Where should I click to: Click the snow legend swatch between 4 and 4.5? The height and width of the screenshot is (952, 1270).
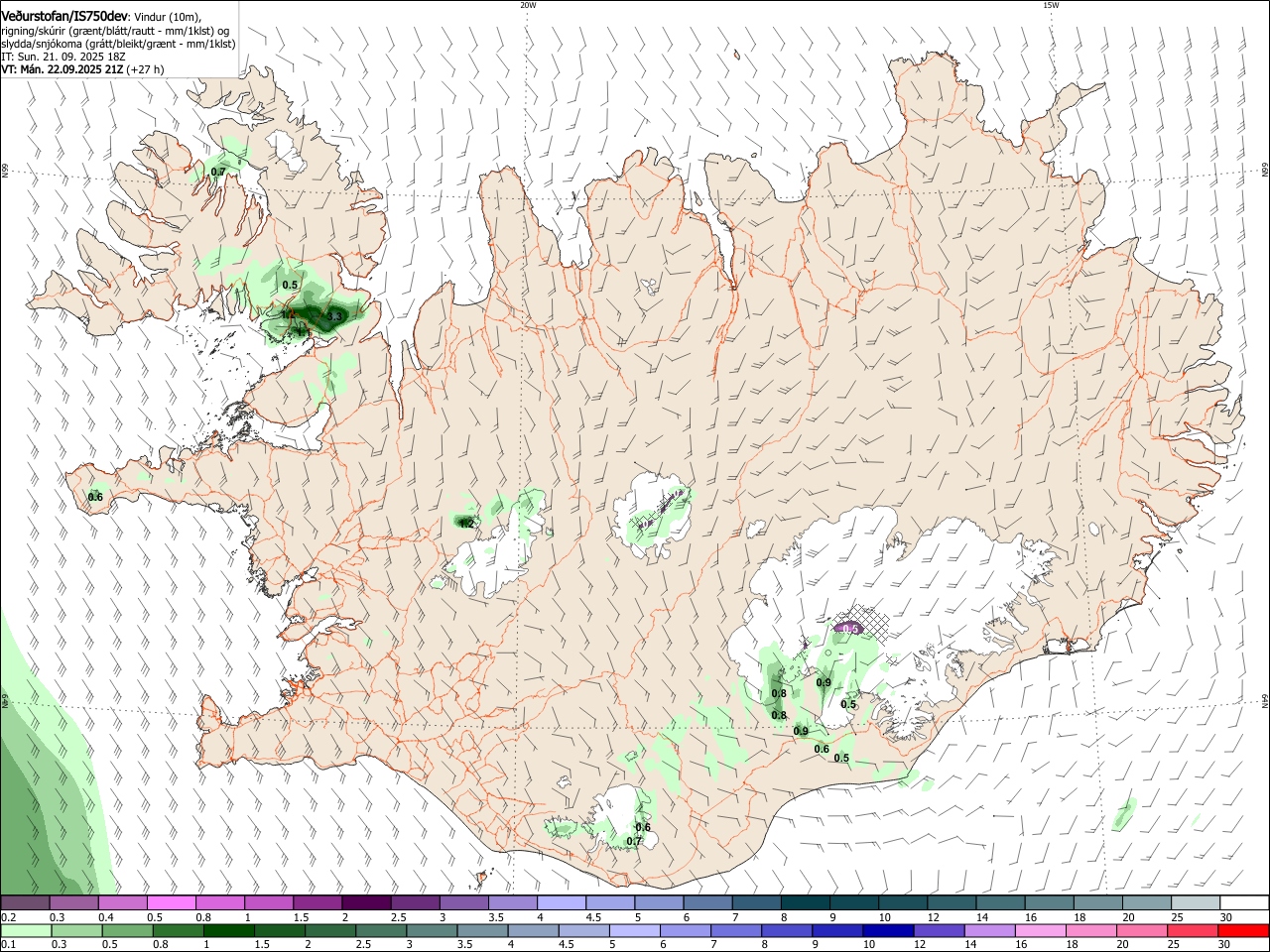tap(561, 902)
